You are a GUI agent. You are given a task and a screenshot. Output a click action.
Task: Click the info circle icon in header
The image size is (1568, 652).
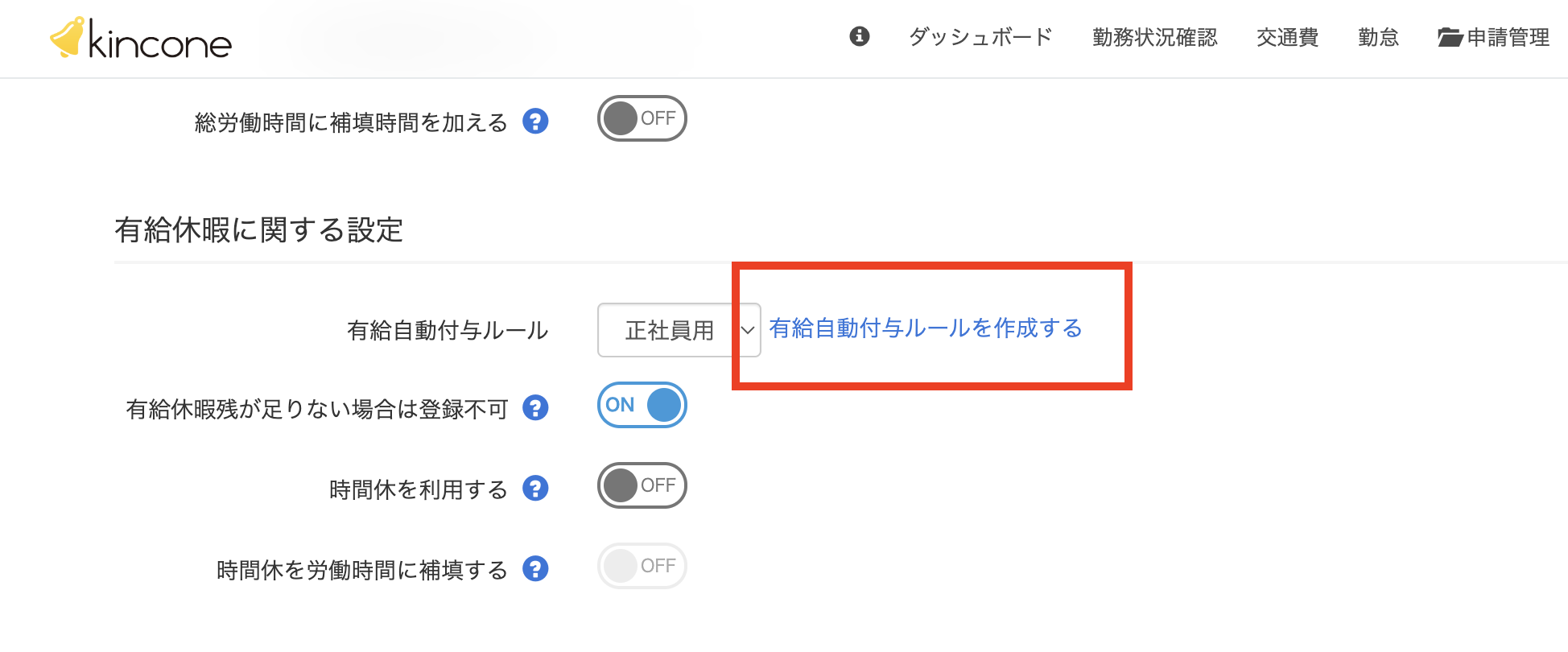point(860,36)
